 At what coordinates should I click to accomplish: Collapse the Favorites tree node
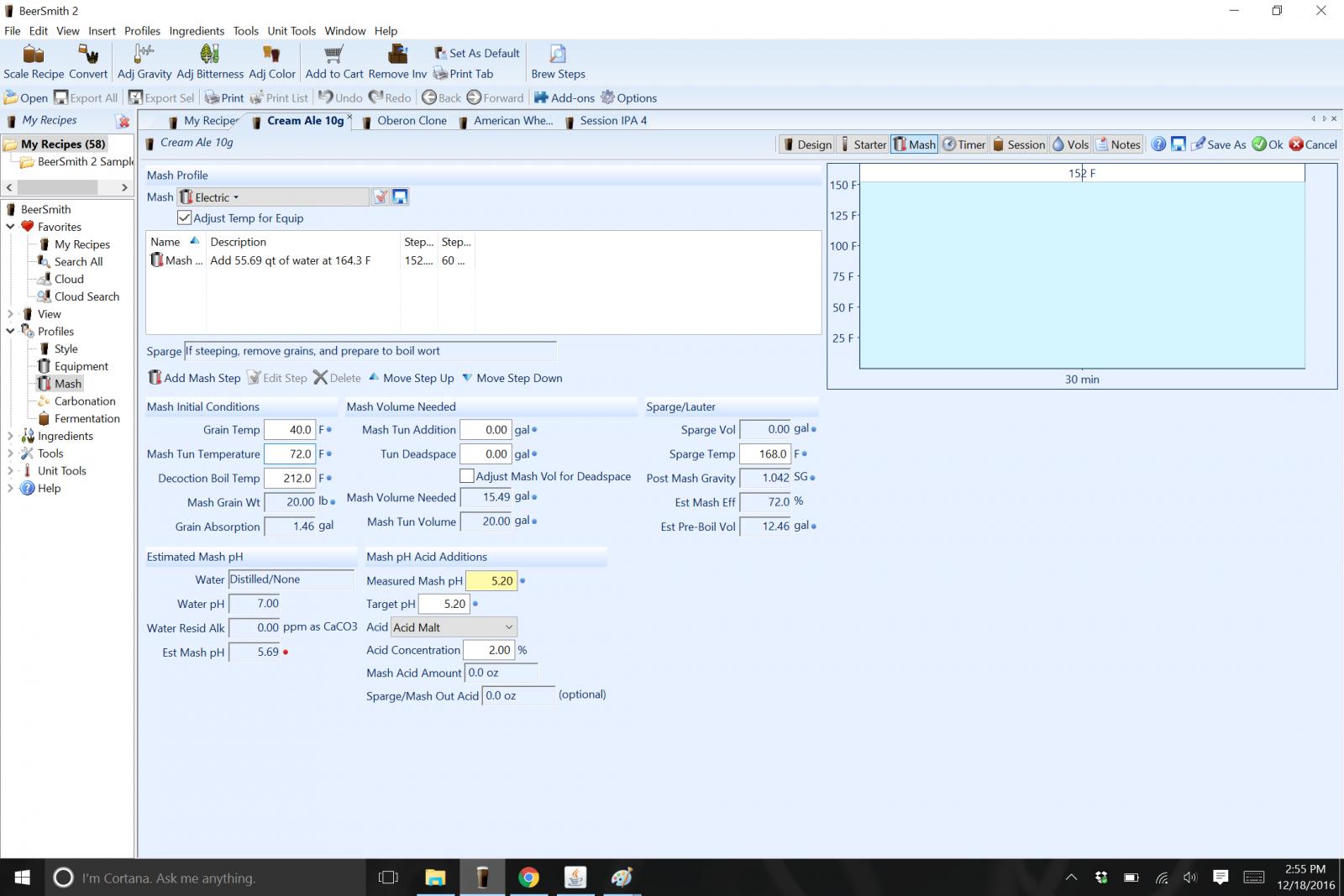pos(10,227)
